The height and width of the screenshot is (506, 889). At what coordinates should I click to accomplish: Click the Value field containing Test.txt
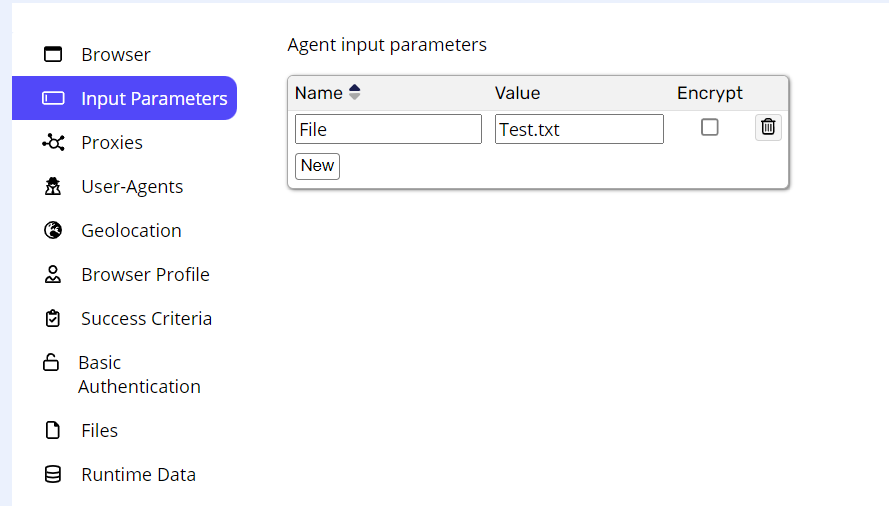[579, 129]
